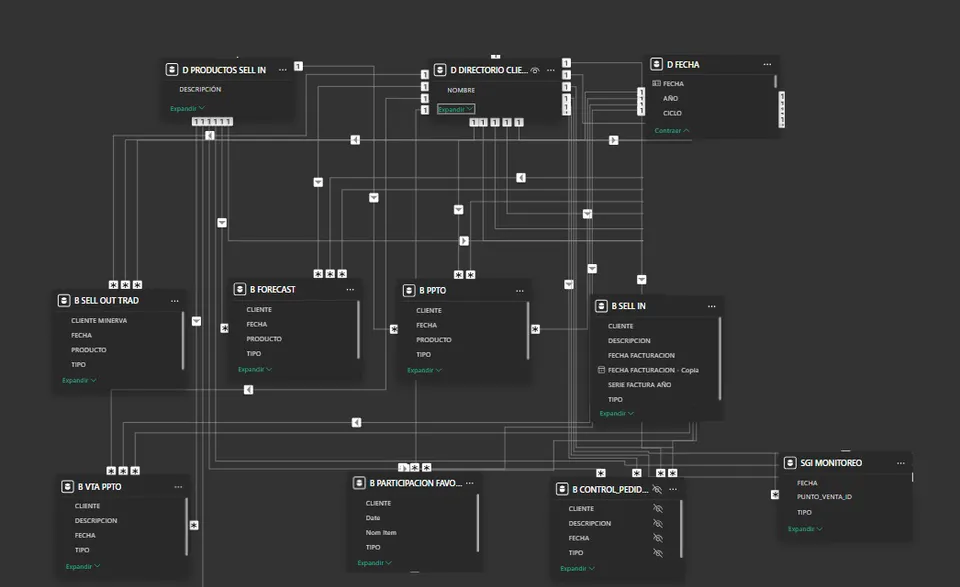This screenshot has height=587, width=960.
Task: Open more options for B SELL IN table
Action: [x=711, y=306]
